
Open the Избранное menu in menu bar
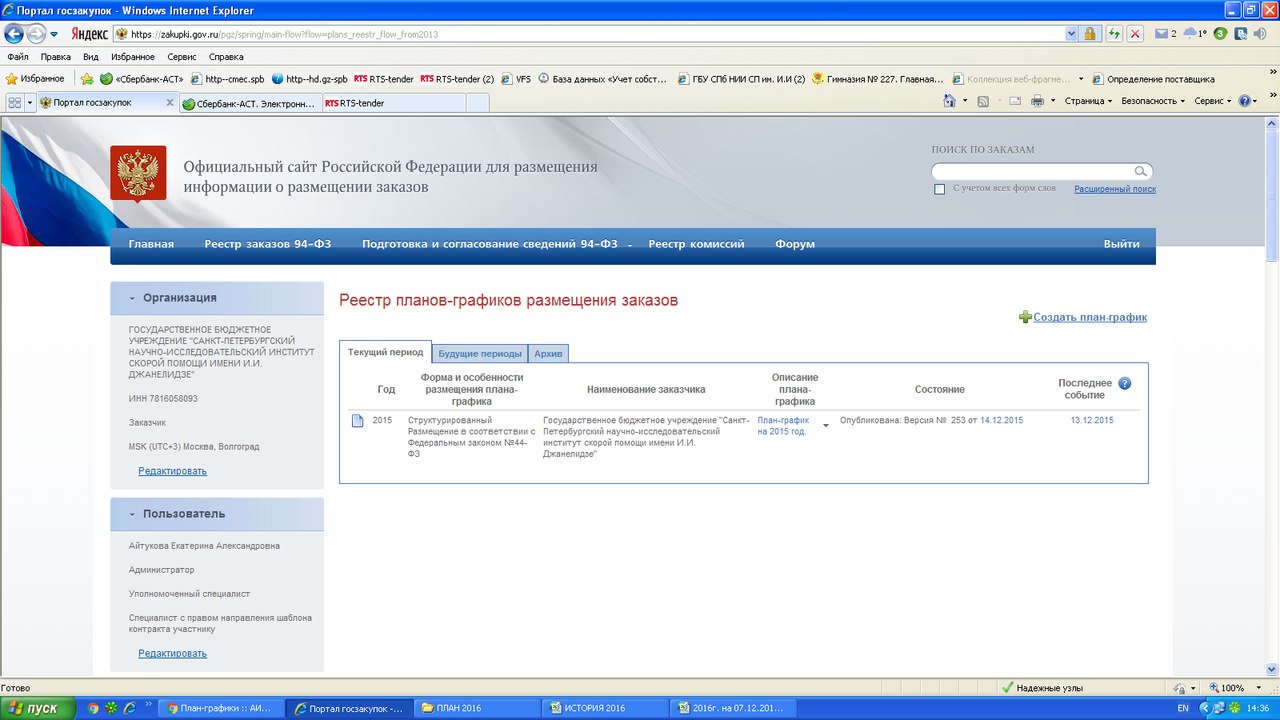tap(133, 57)
